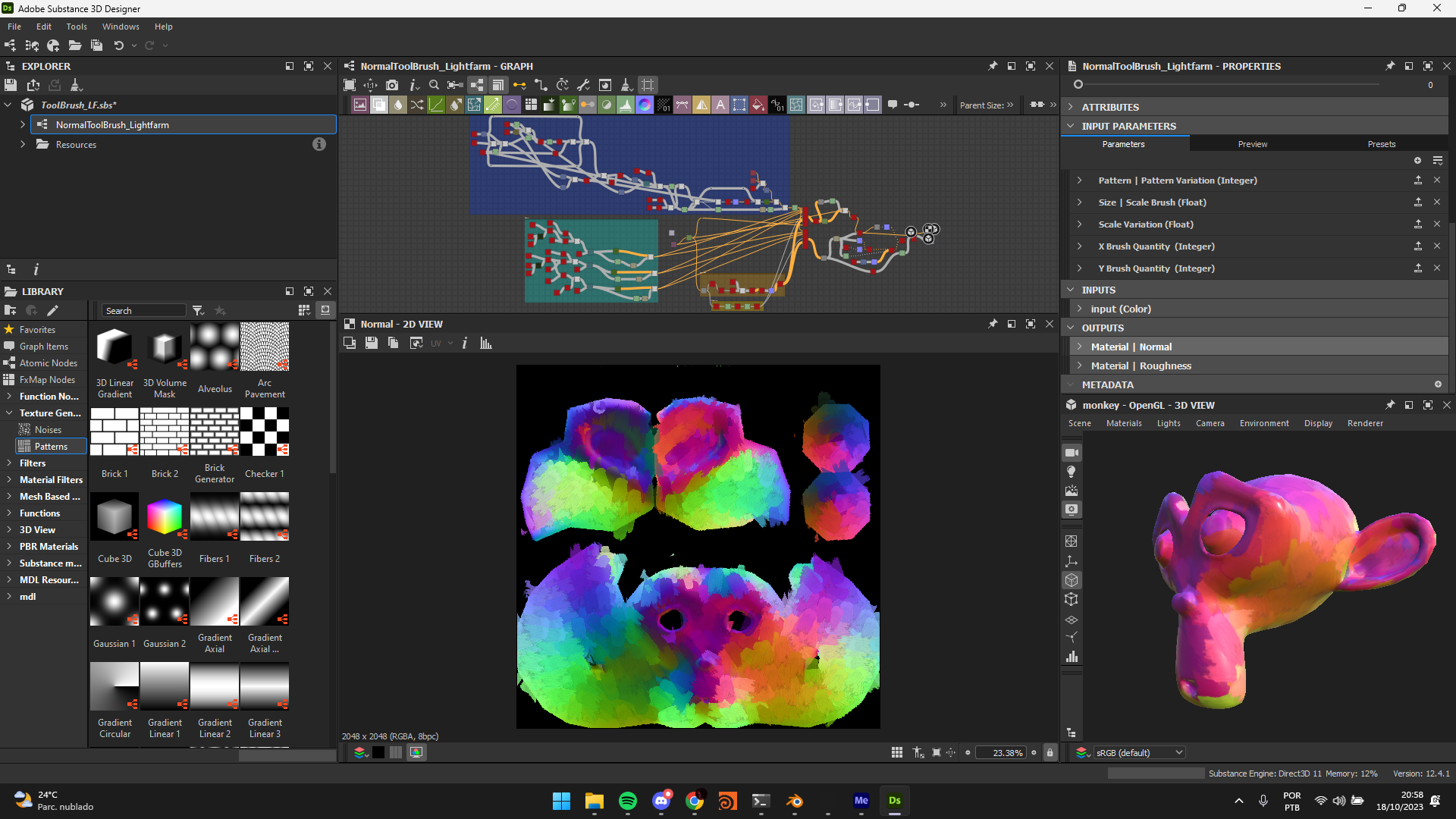Toggle graph snapping frame icon

coord(648,85)
